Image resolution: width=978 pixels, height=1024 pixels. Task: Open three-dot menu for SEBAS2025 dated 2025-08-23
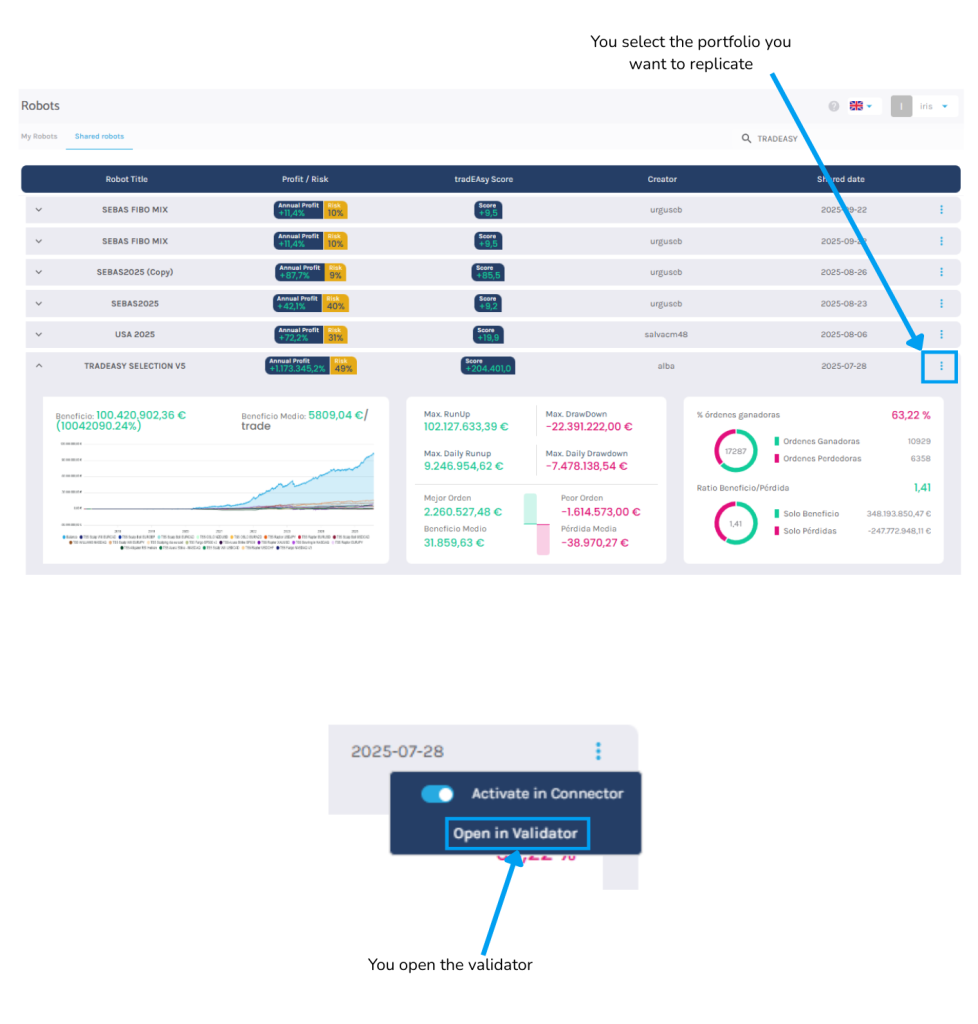(941, 303)
